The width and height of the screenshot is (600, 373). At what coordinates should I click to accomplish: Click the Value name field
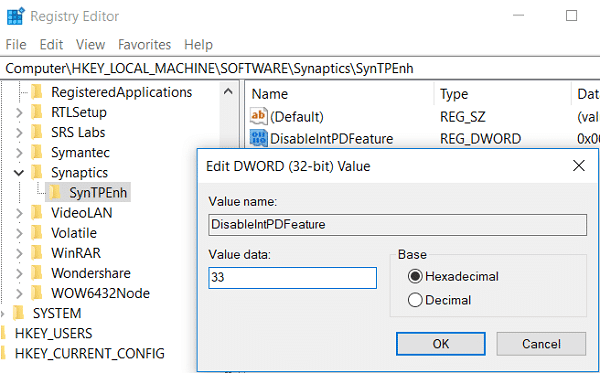[x=397, y=225]
